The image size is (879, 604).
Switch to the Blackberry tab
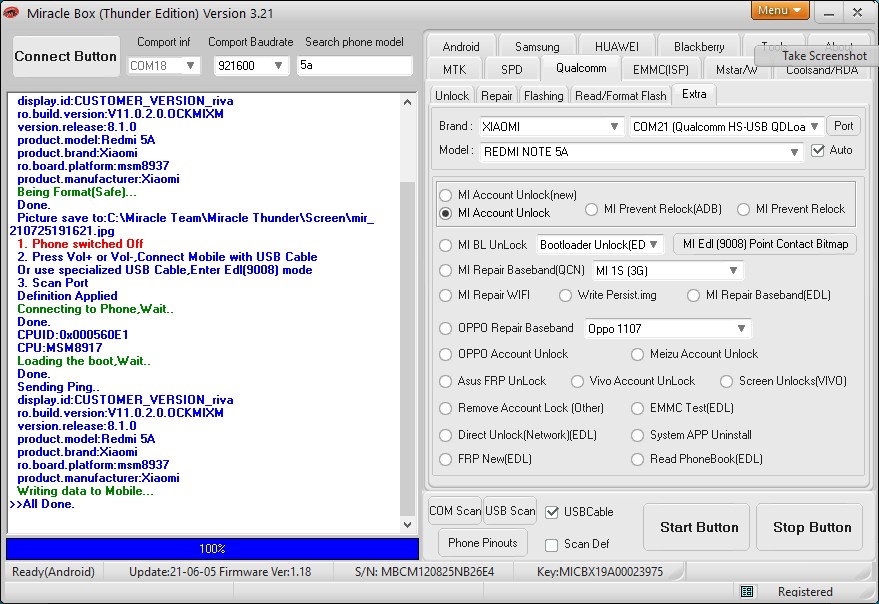point(699,47)
